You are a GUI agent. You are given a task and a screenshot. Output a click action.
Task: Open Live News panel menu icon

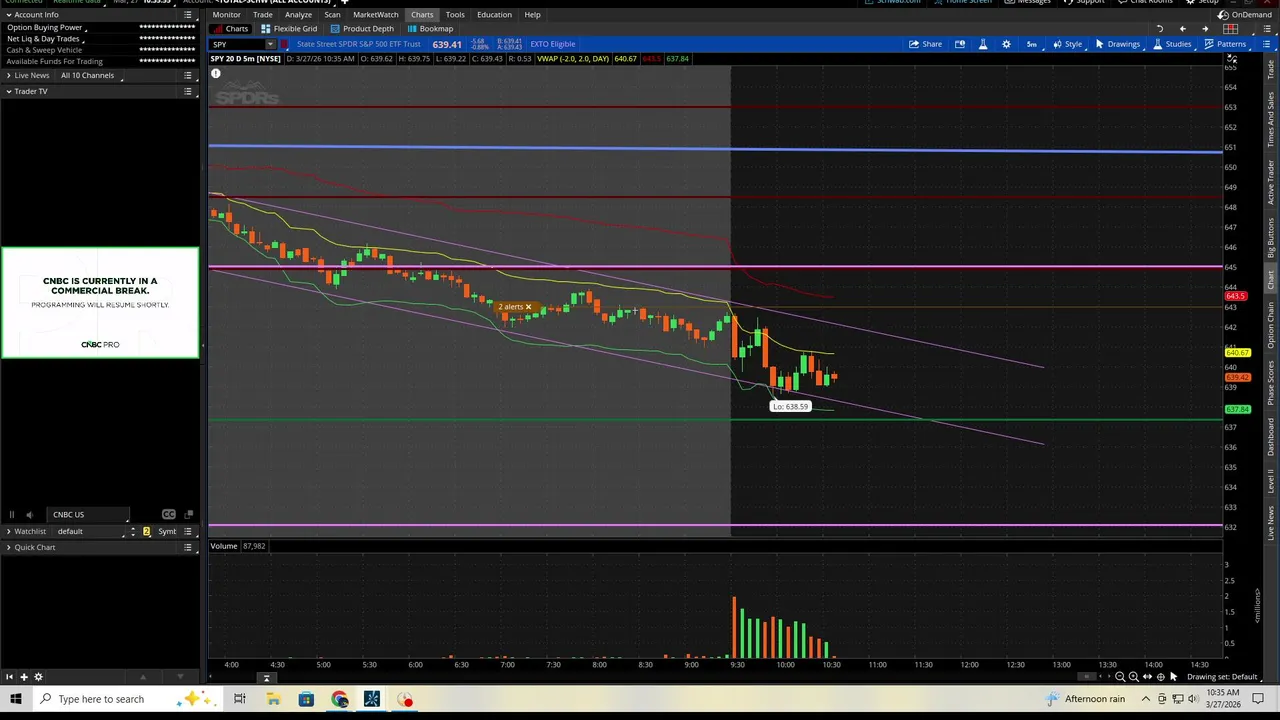[188, 76]
